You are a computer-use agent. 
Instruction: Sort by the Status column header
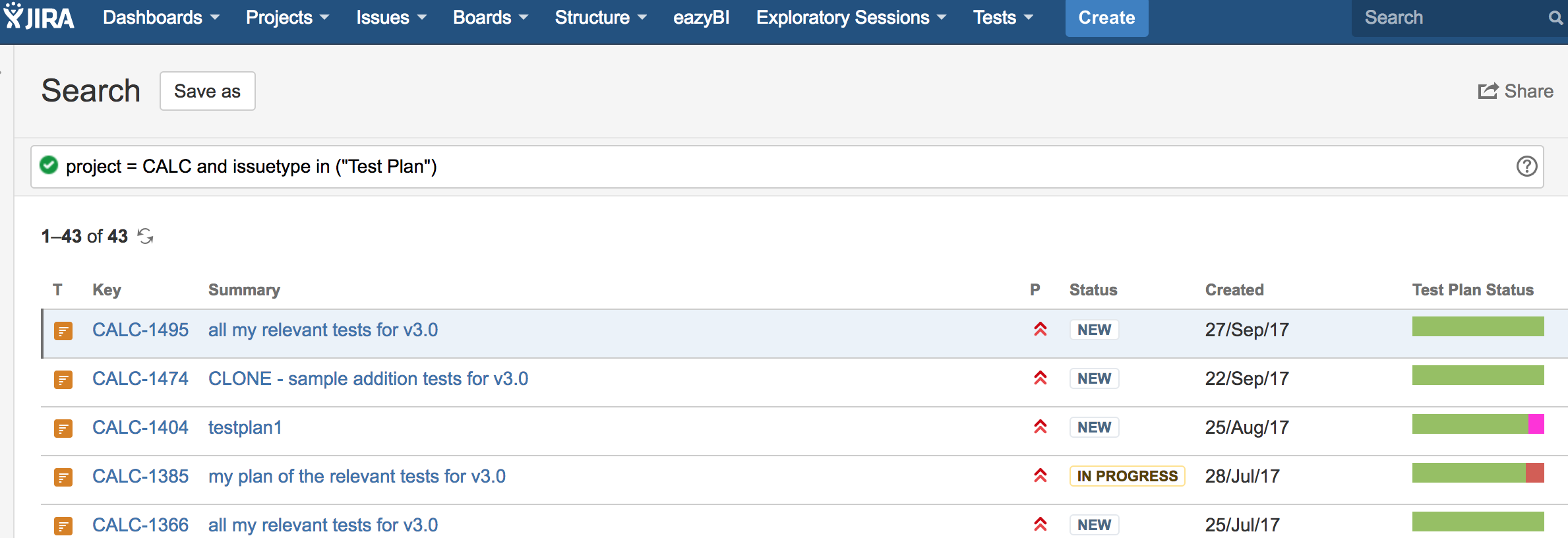(1093, 290)
